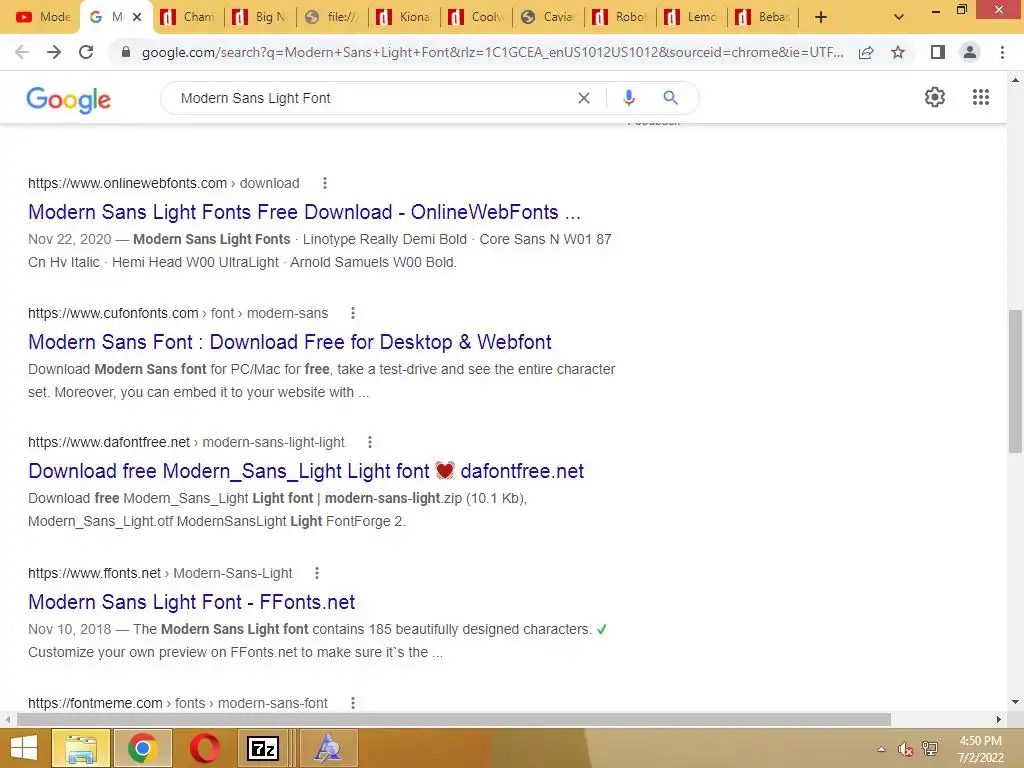Open more options for fontmeme result

pos(353,703)
